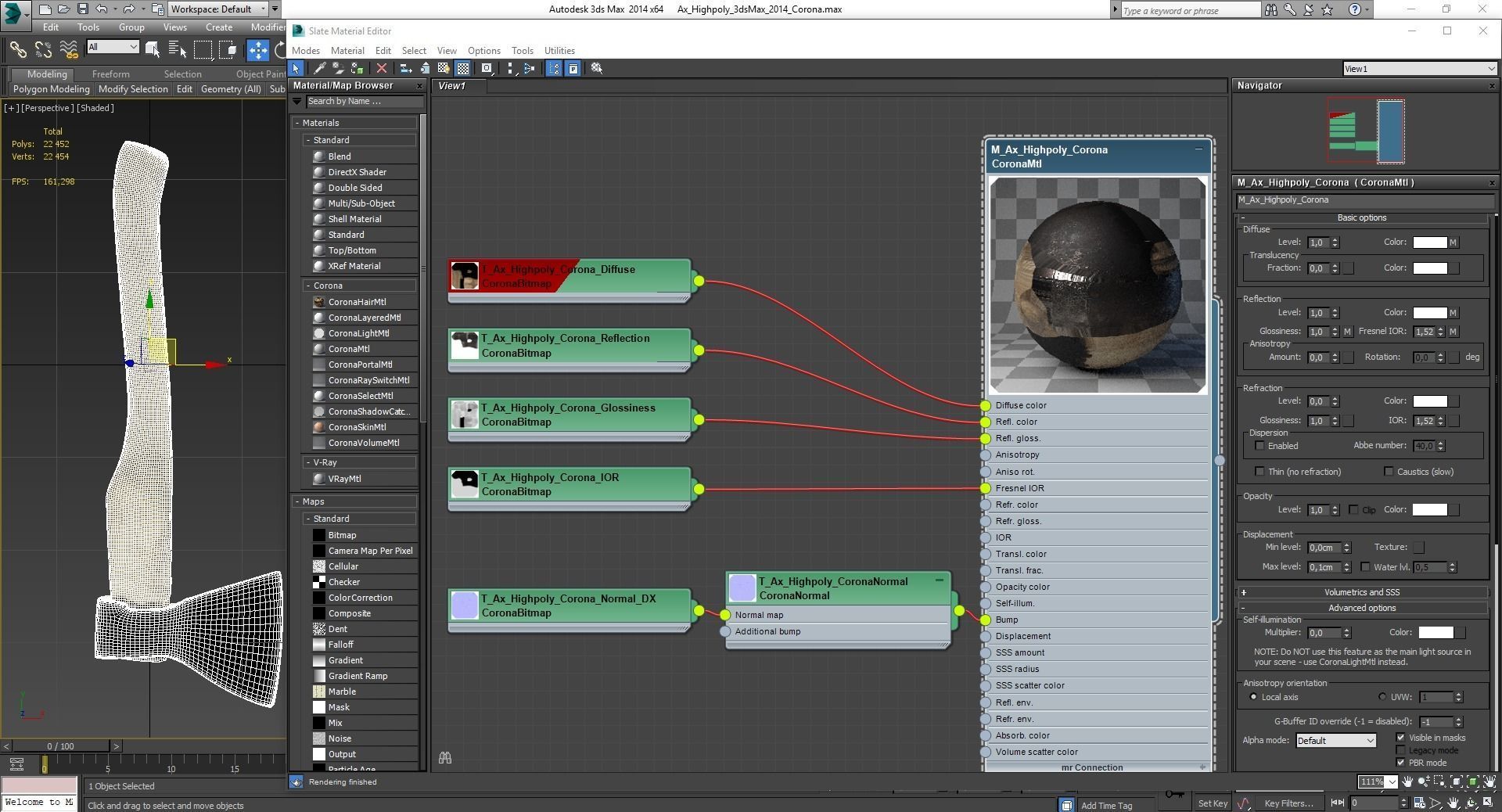This screenshot has height=812, width=1502.
Task: Click Lay Out All nodes icon
Action: point(511,69)
